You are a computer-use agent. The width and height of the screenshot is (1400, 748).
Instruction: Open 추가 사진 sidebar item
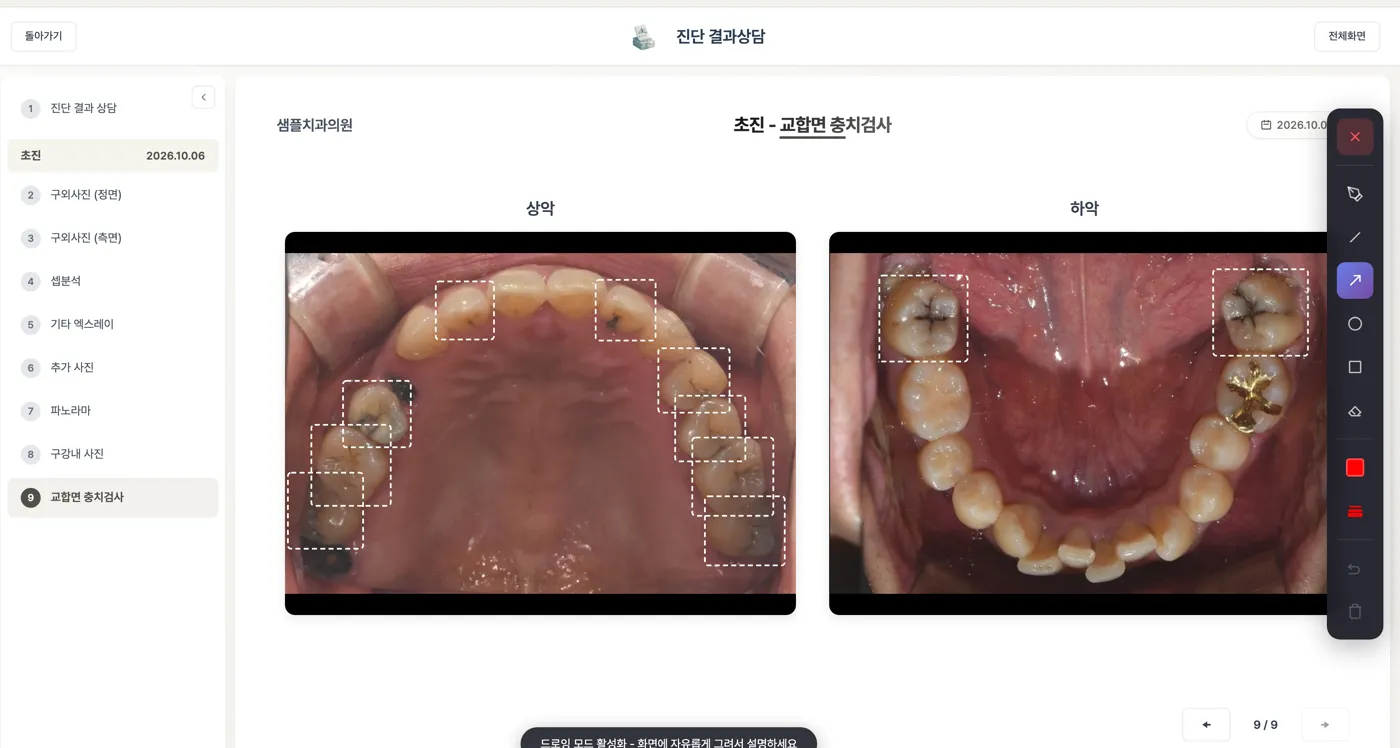[113, 367]
